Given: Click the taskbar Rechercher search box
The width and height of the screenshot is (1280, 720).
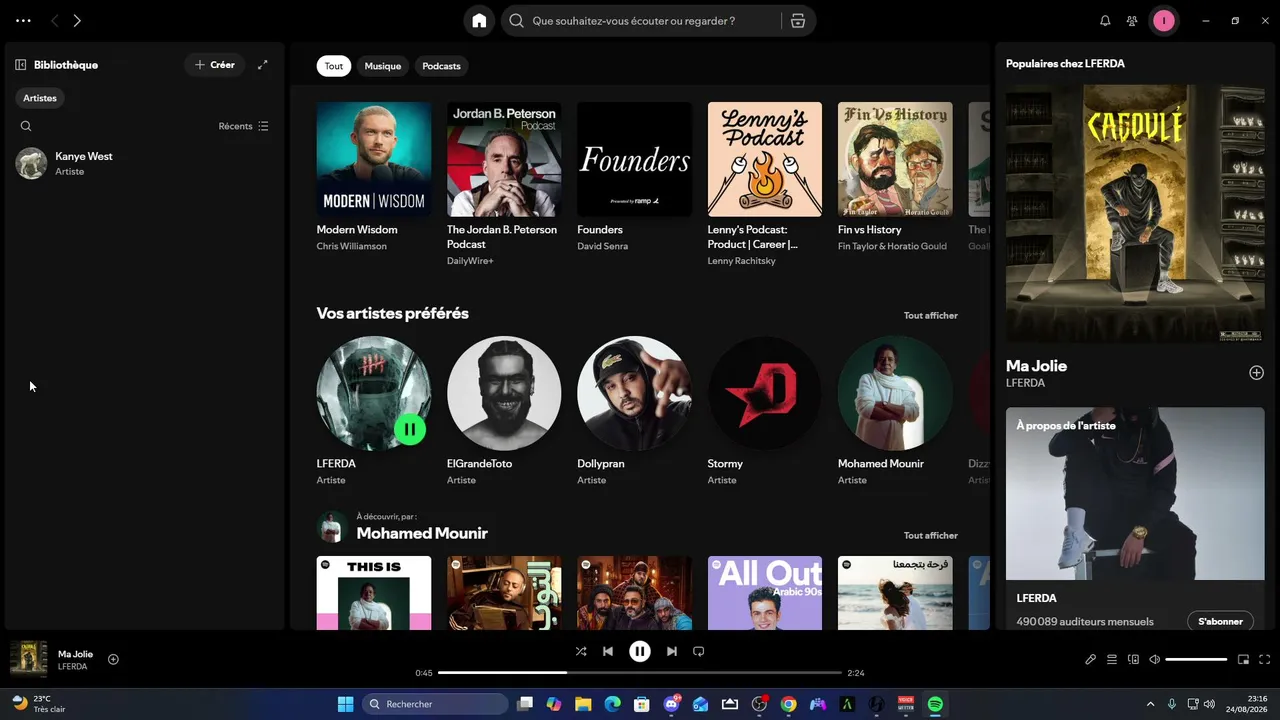Looking at the screenshot, I should [x=435, y=704].
